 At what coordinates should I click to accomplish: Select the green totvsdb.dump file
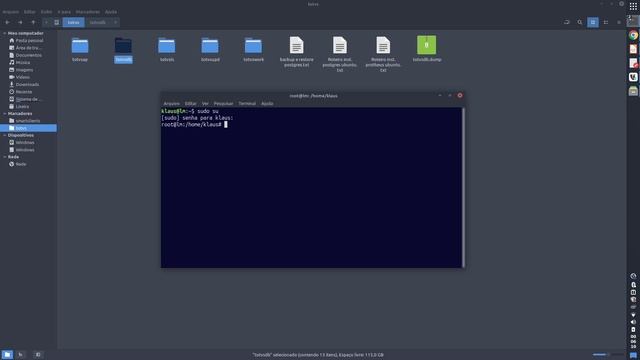pos(427,49)
